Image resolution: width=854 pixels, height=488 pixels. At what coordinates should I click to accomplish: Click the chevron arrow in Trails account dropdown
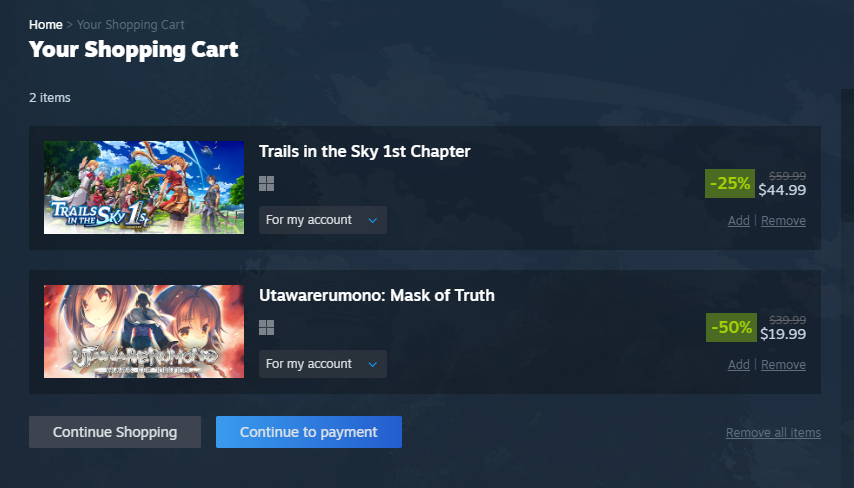pyautogui.click(x=373, y=221)
